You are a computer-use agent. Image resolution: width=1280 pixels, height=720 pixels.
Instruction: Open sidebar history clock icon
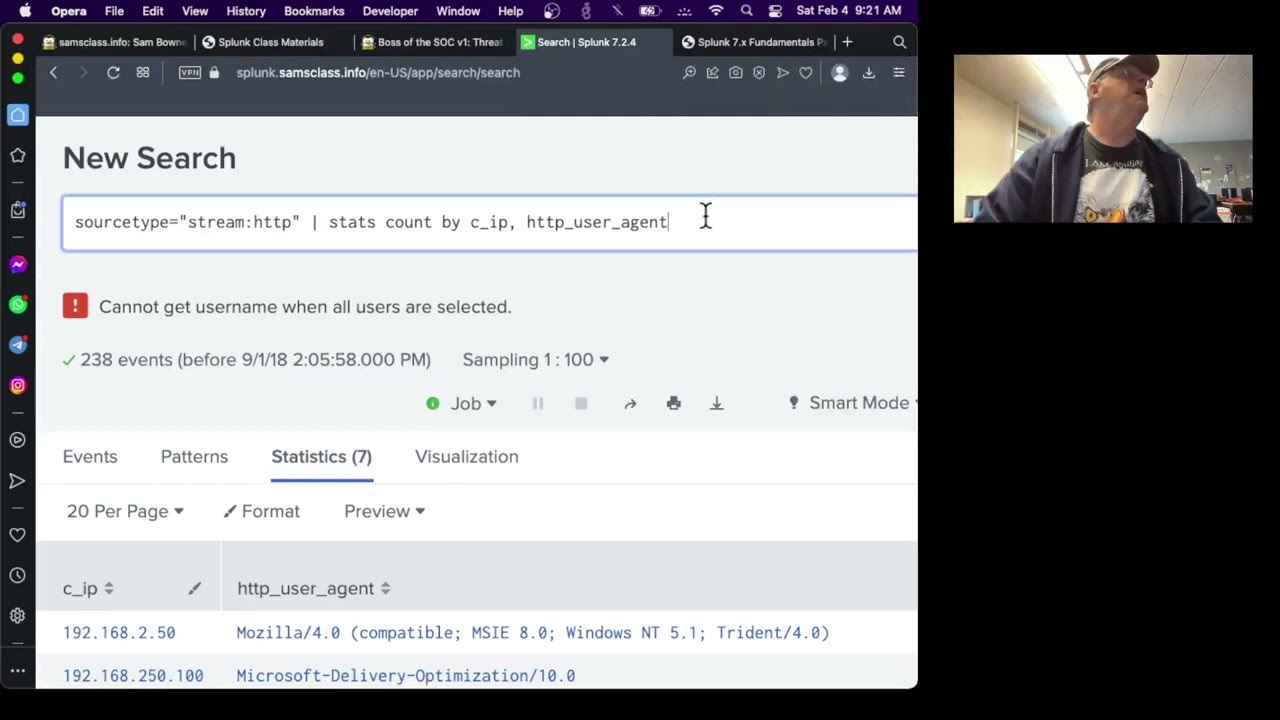18,575
